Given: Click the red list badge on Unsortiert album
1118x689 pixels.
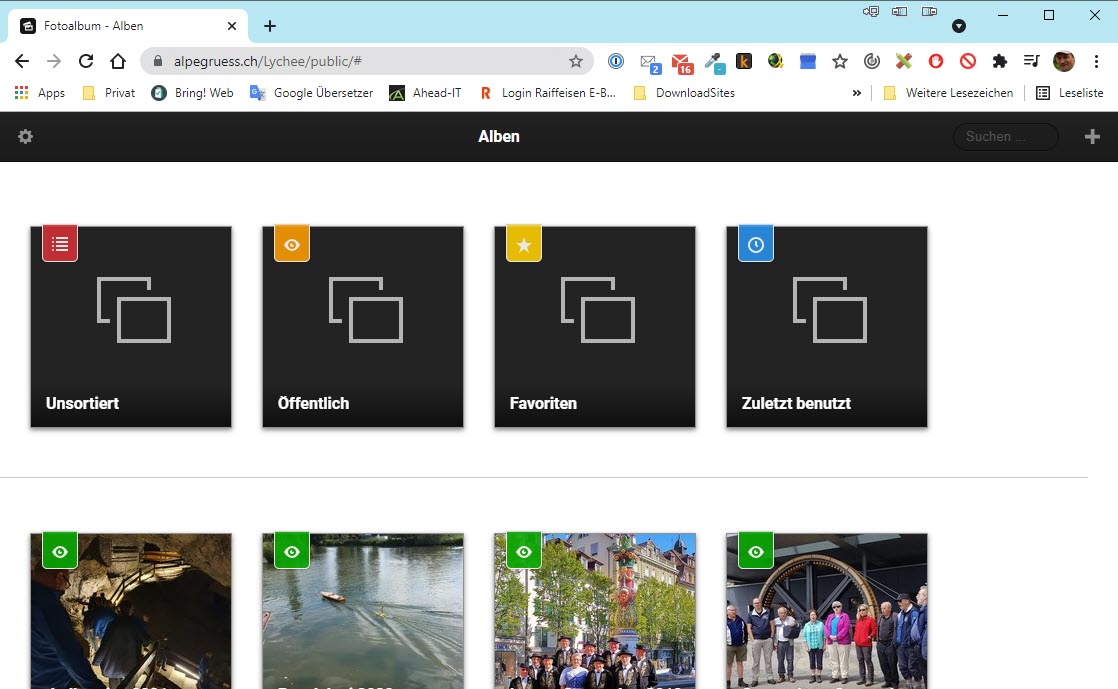Looking at the screenshot, I should 59,243.
